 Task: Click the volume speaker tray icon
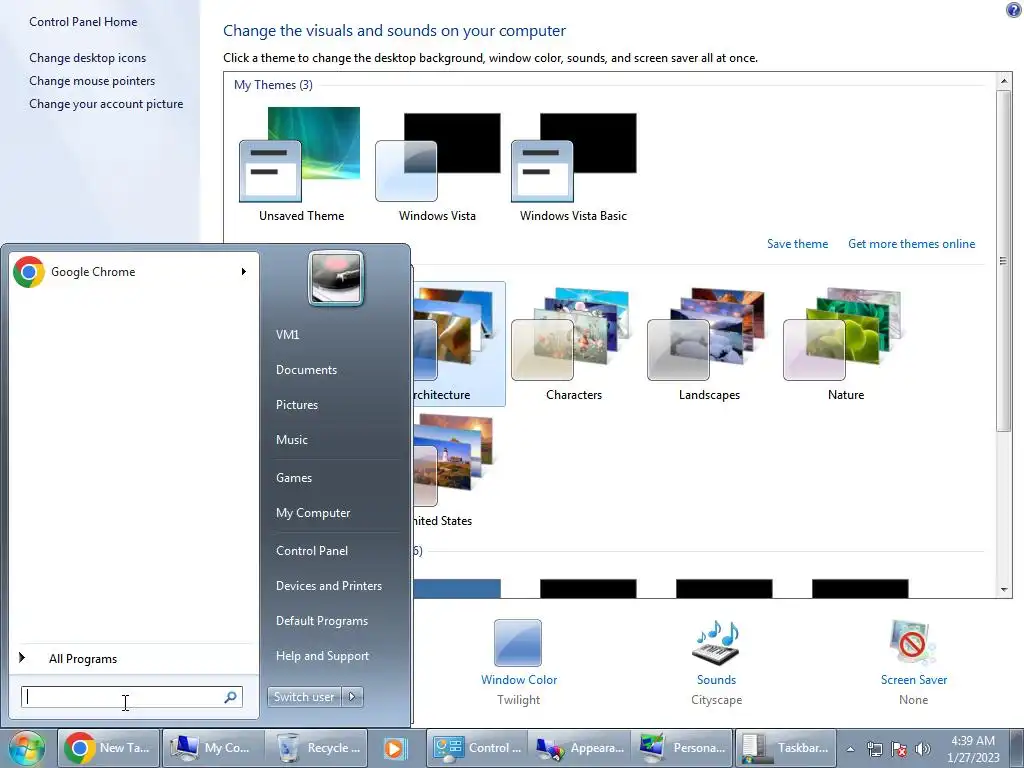pyautogui.click(x=922, y=749)
